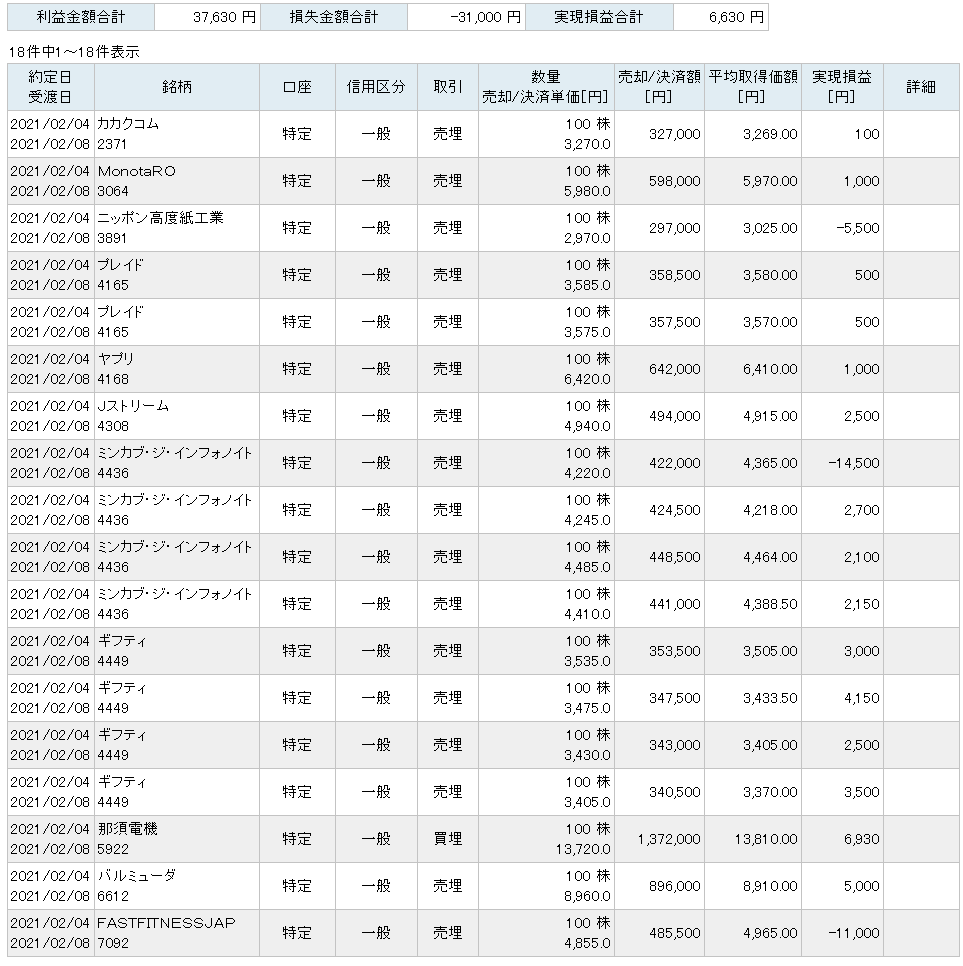Viewport: 963px width, 966px height.
Task: Click the 896,000 settlement amount
Action: 675,886
